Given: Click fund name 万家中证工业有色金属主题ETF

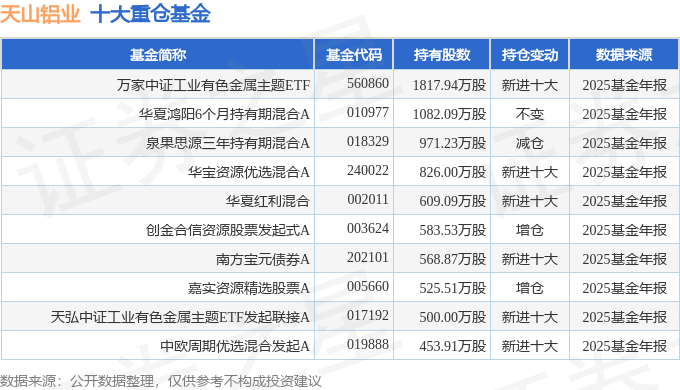Looking at the screenshot, I should (213, 85).
